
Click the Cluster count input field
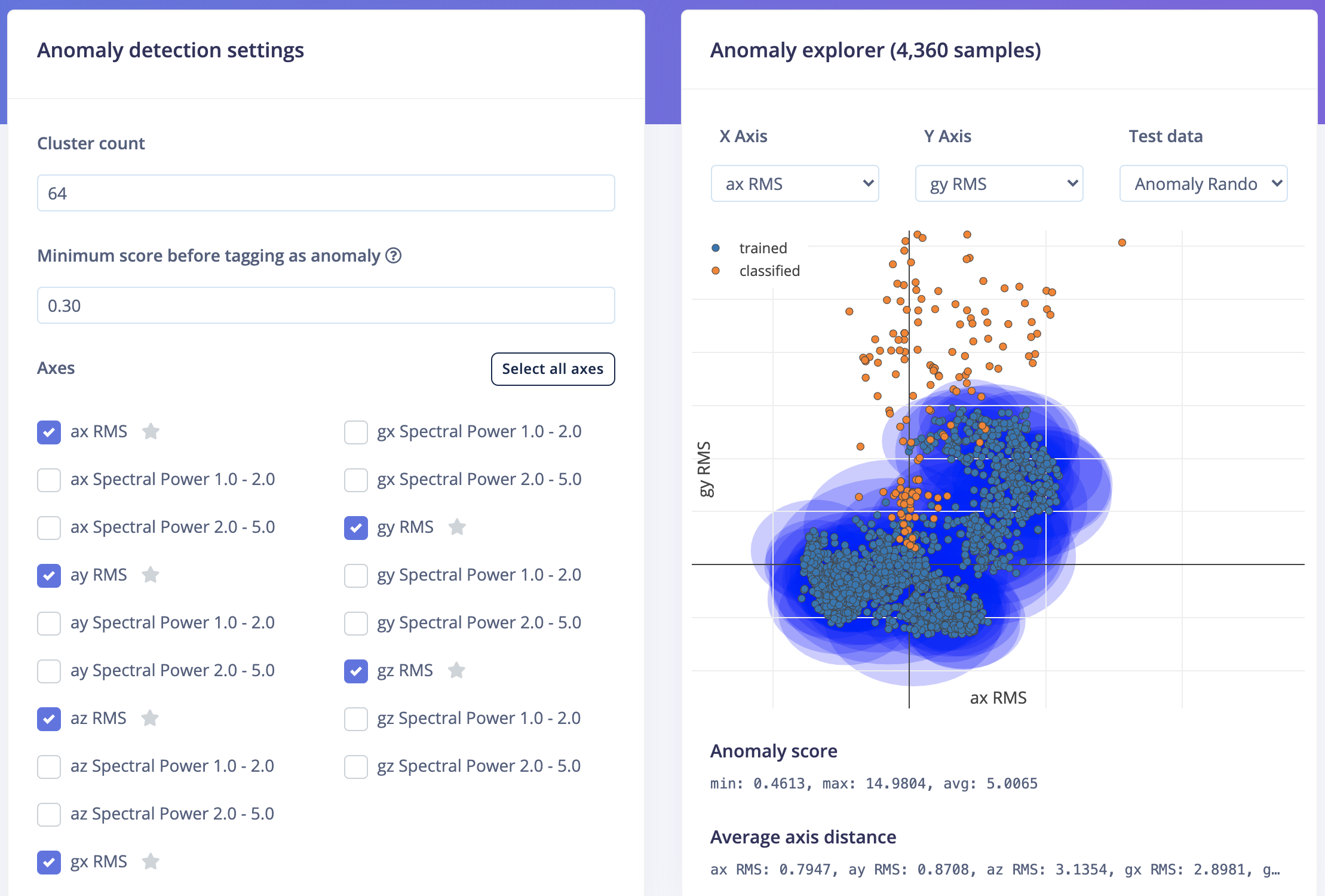pyautogui.click(x=326, y=193)
